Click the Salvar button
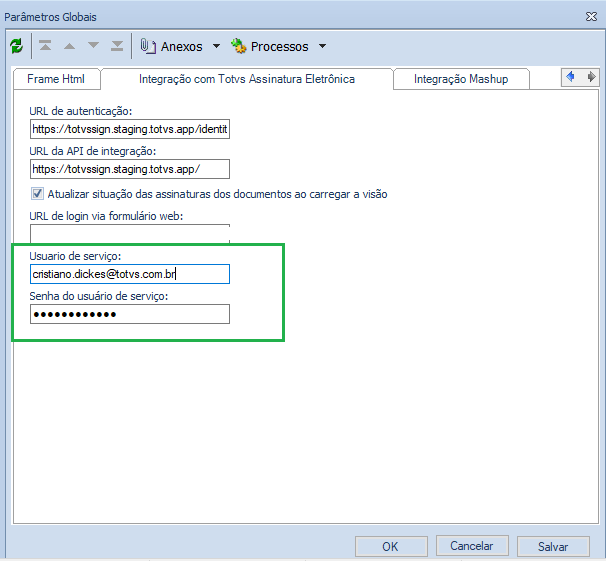This screenshot has height=561, width=606. [553, 546]
